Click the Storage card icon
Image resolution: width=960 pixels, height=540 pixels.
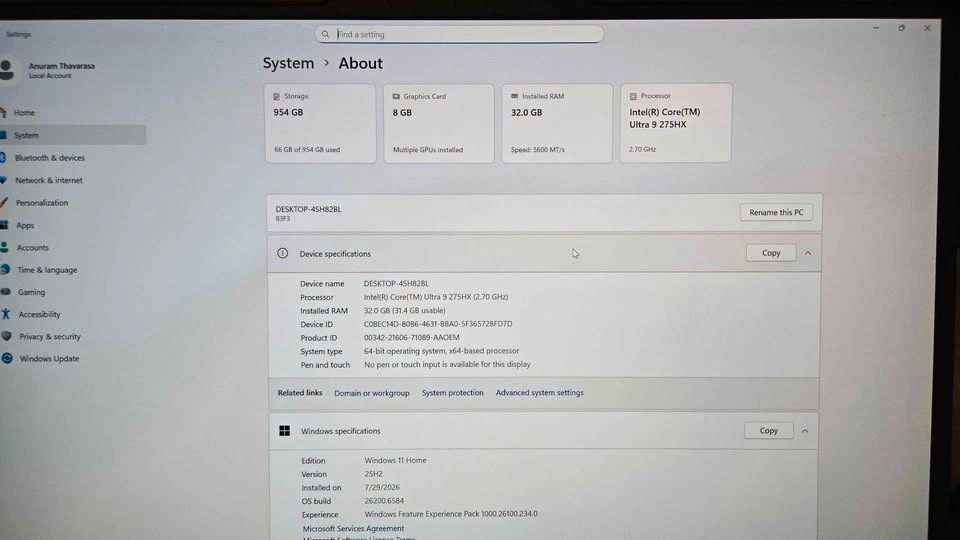[277, 96]
